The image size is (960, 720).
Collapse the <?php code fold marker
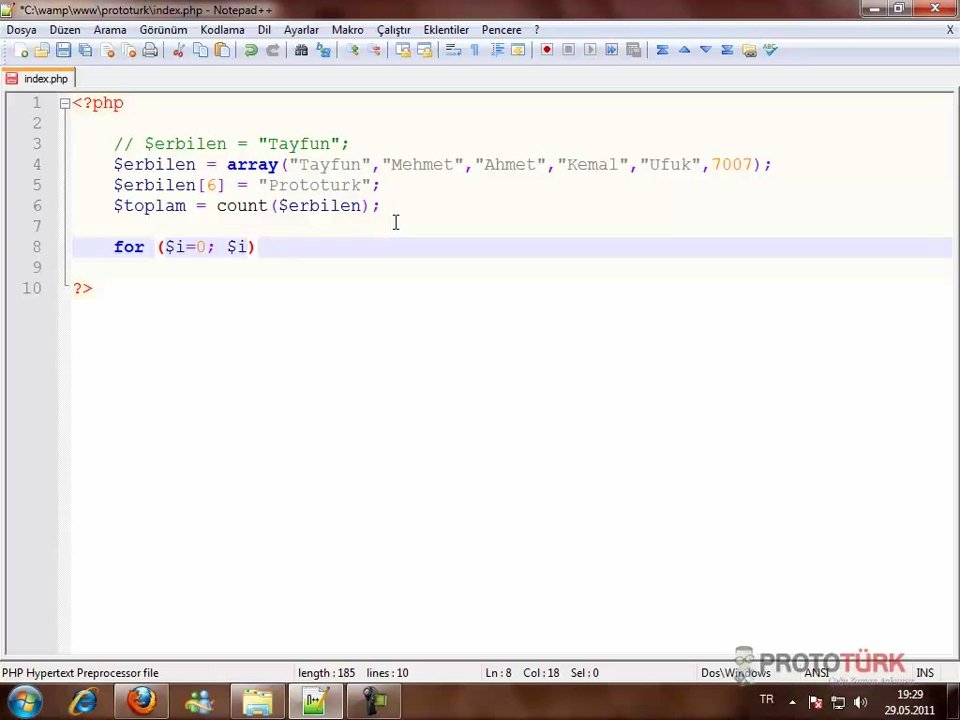[65, 103]
